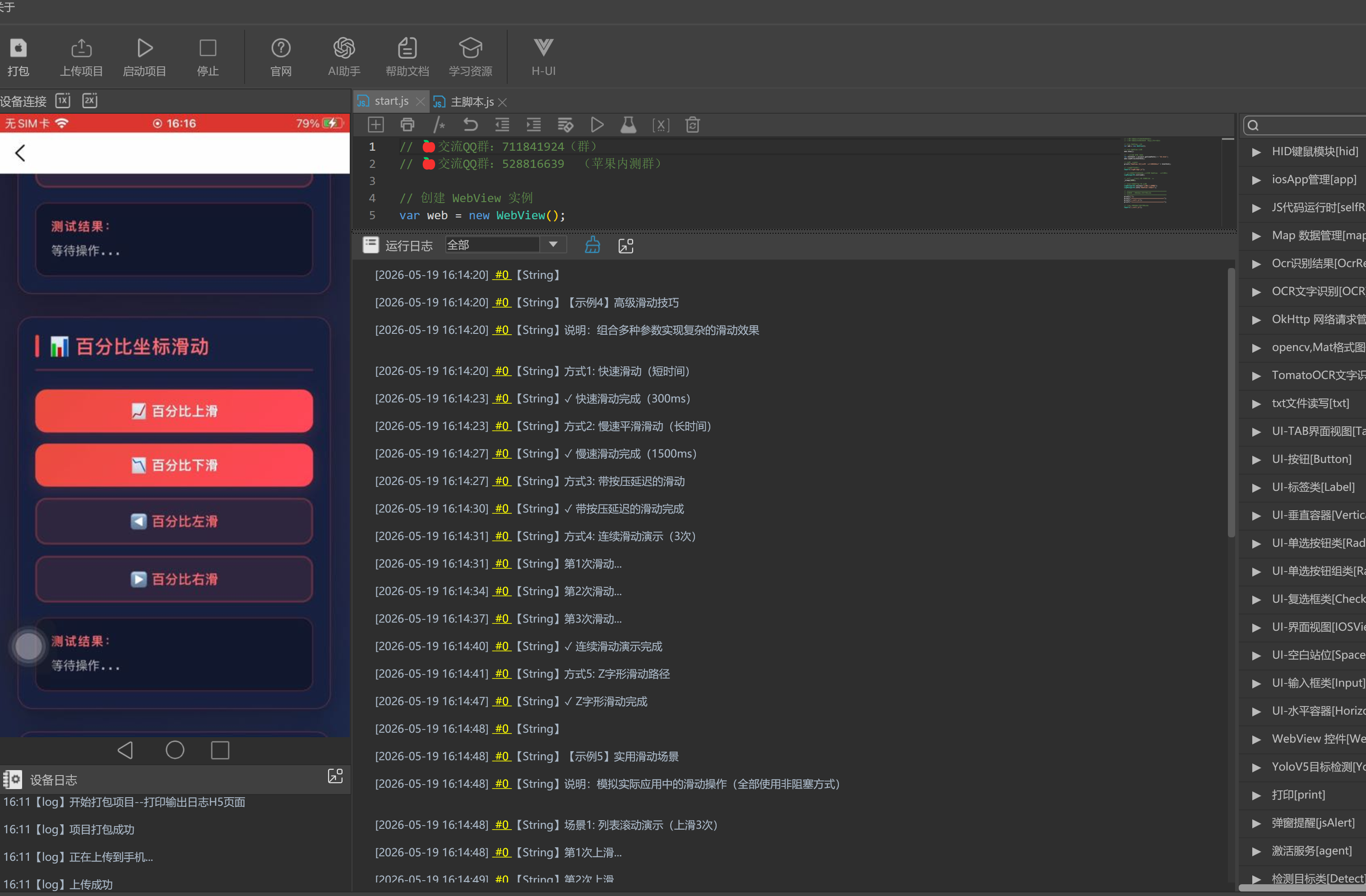Screen dimensions: 1366x896
Task: Click the 设备日志 settings icon
Action: point(12,780)
